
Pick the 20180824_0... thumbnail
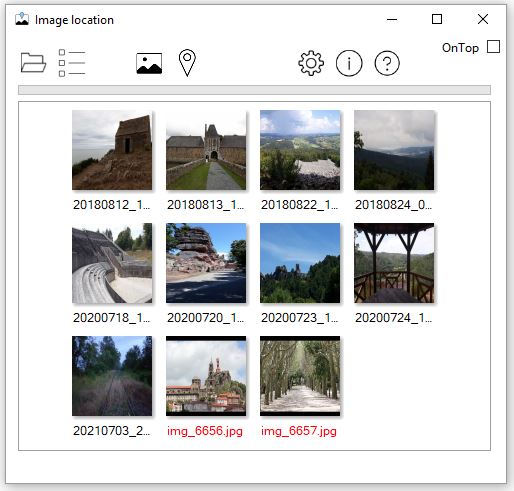(394, 150)
